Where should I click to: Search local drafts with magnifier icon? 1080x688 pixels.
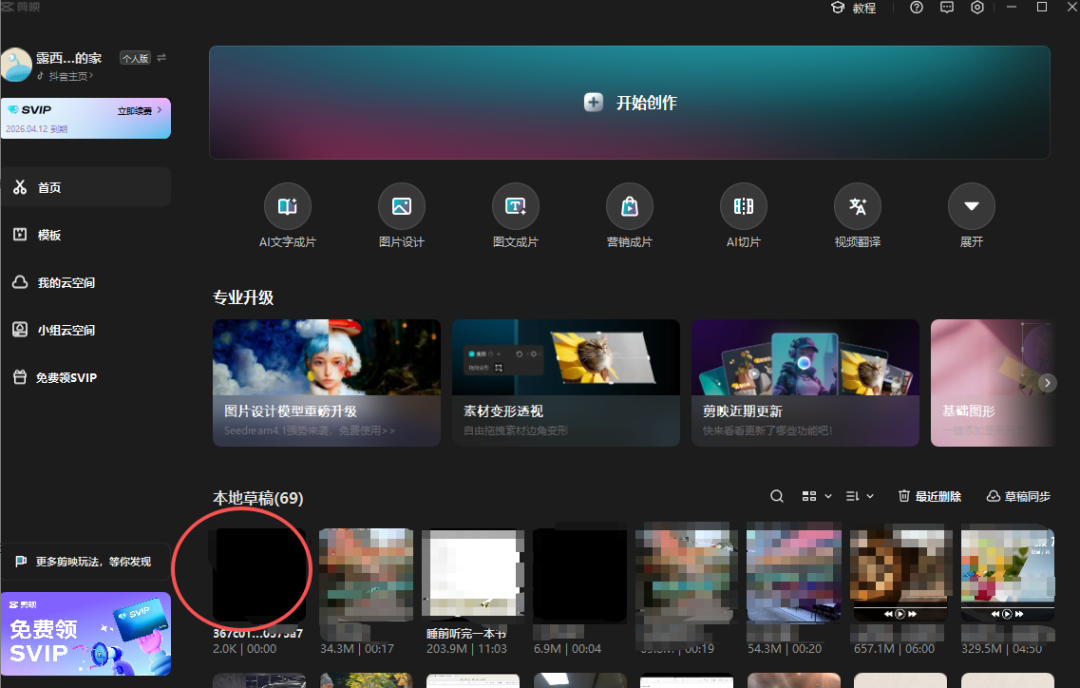777,496
